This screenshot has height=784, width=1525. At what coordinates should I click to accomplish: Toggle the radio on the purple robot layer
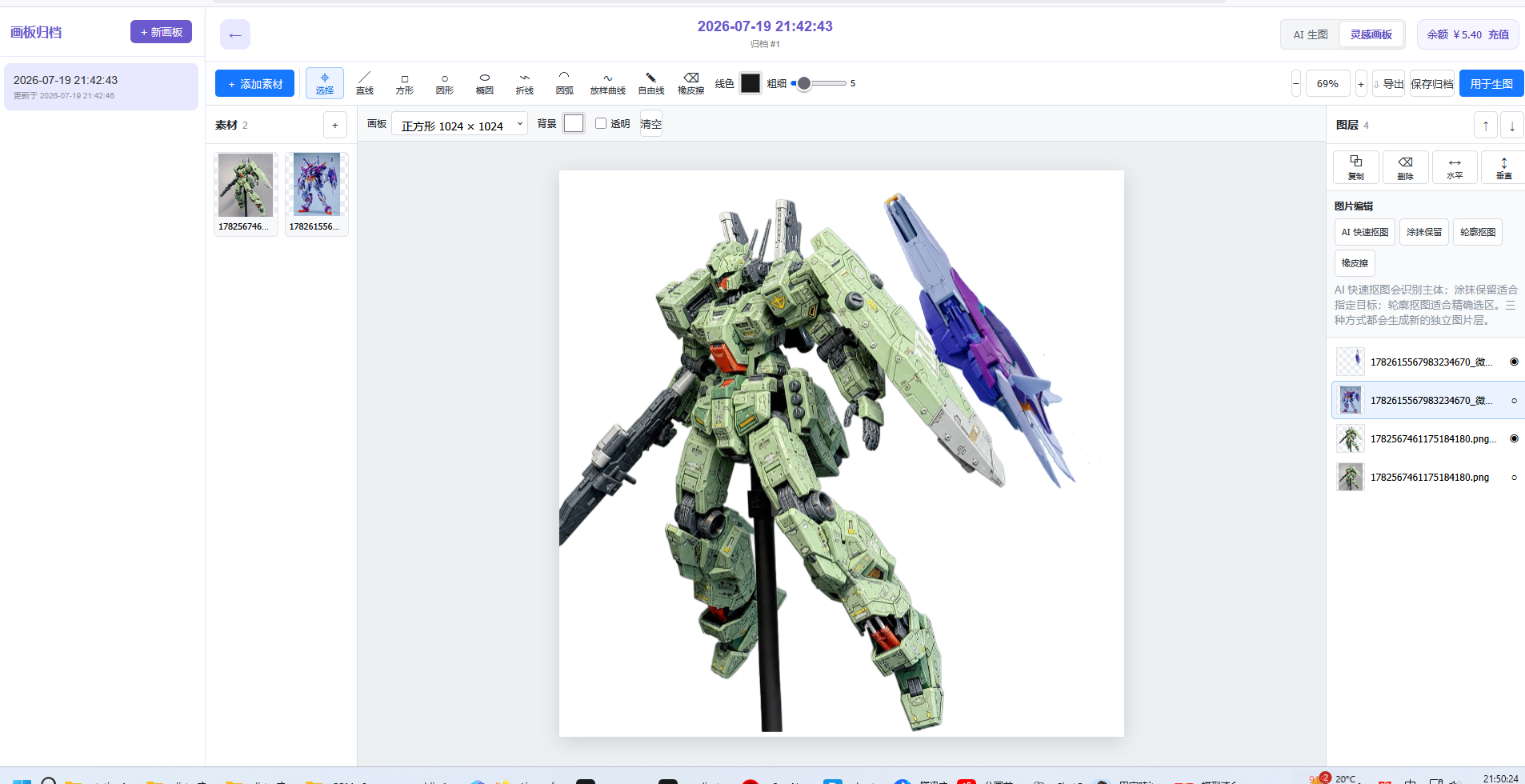(1514, 400)
